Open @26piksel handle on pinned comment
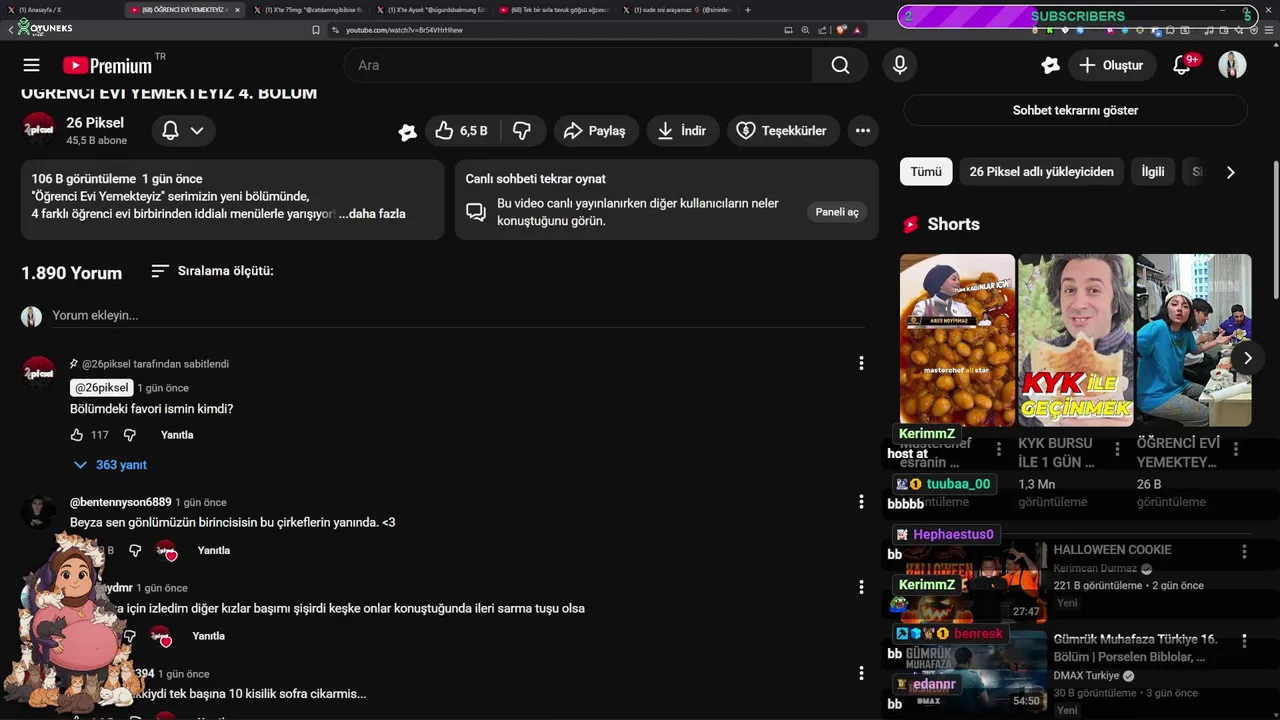Screen dimensions: 1280x720 pyautogui.click(x=102, y=388)
